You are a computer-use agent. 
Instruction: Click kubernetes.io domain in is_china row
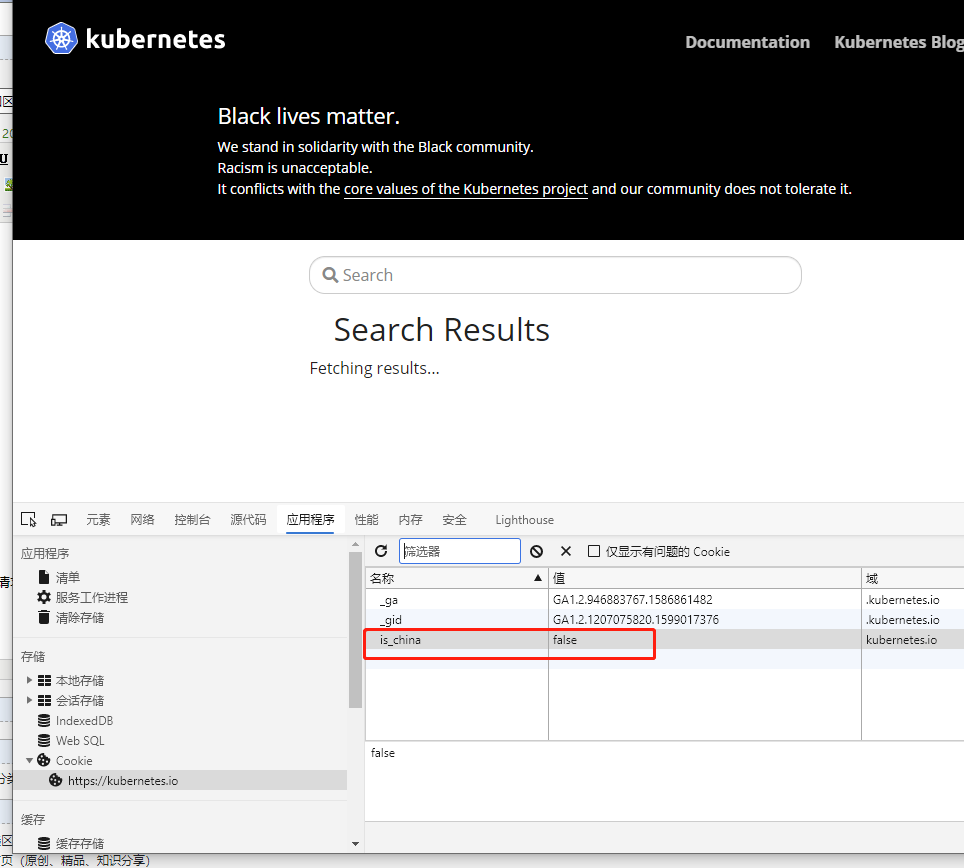coord(901,640)
